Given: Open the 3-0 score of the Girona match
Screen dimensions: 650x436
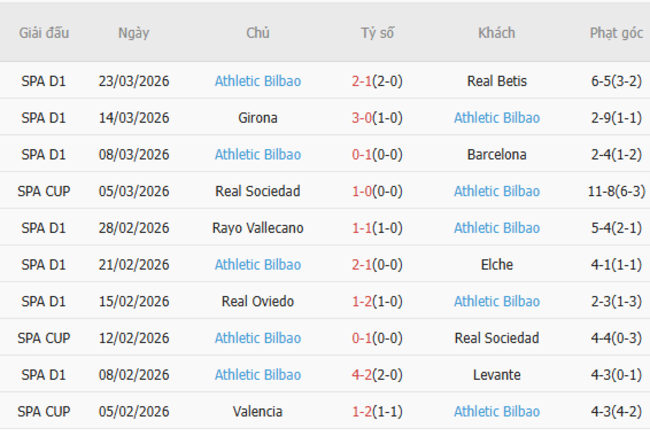Looking at the screenshot, I should 362,118.
